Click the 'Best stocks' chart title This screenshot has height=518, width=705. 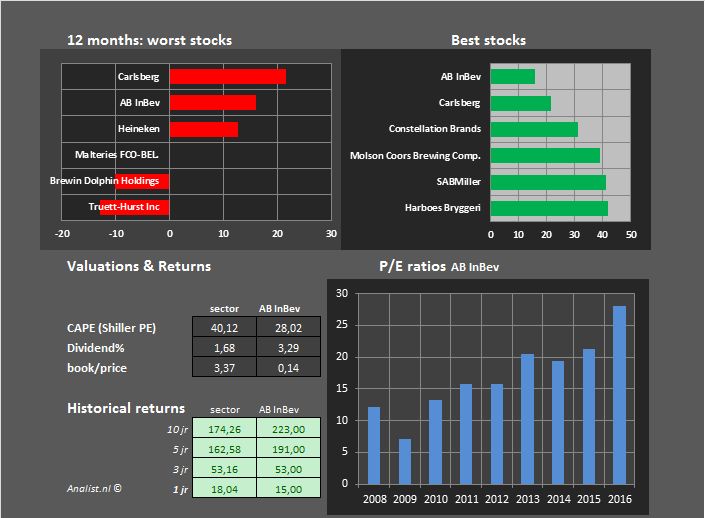488,40
